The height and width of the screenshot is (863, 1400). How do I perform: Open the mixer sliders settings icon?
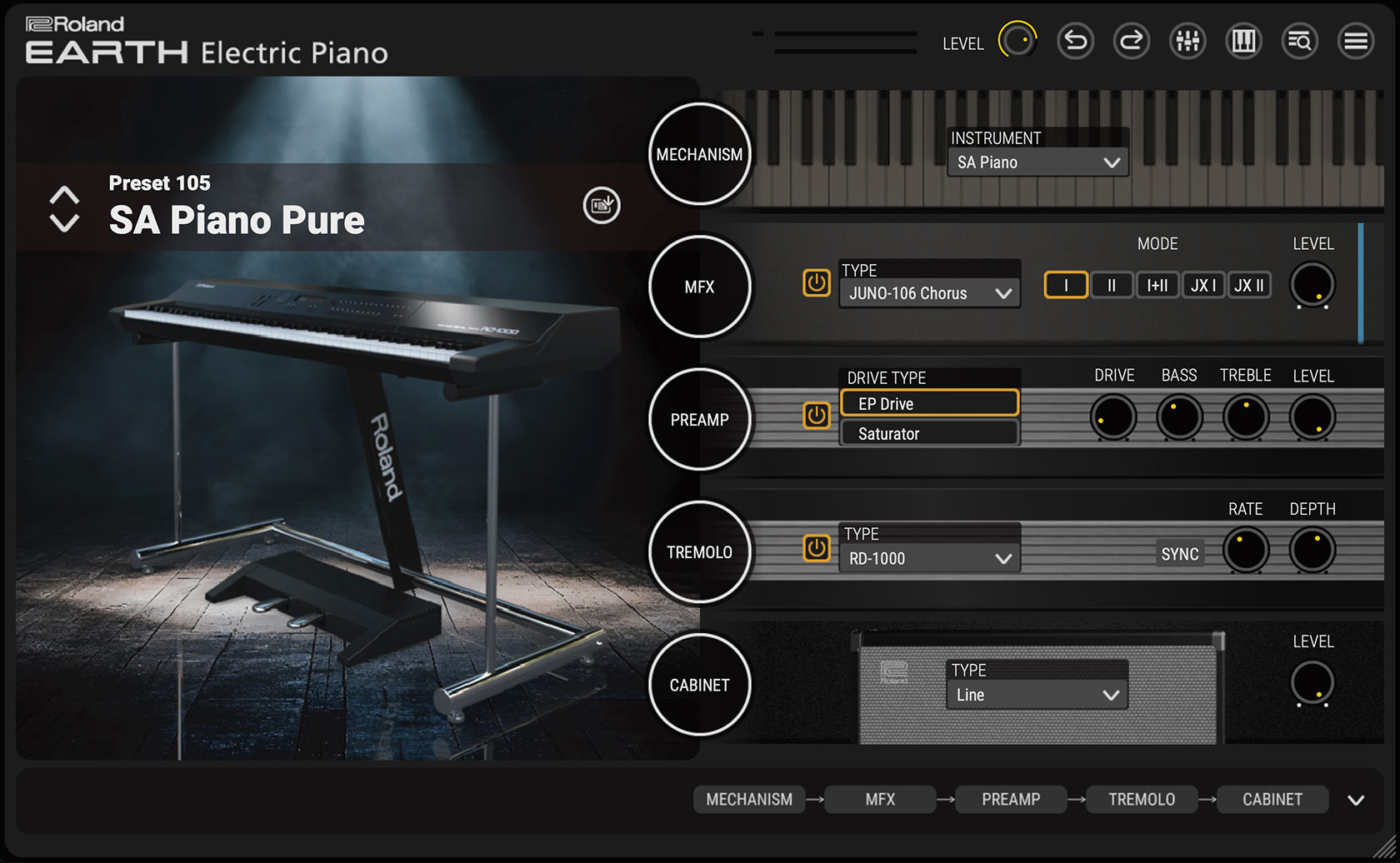(x=1187, y=41)
